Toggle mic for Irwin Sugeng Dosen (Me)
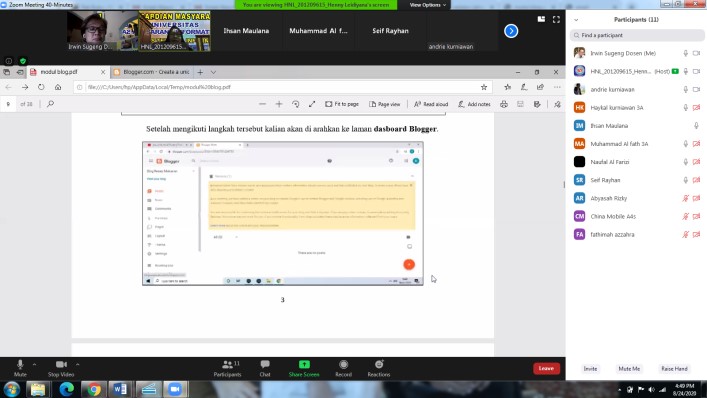Viewport: 707px width, 398px height. coord(685,53)
